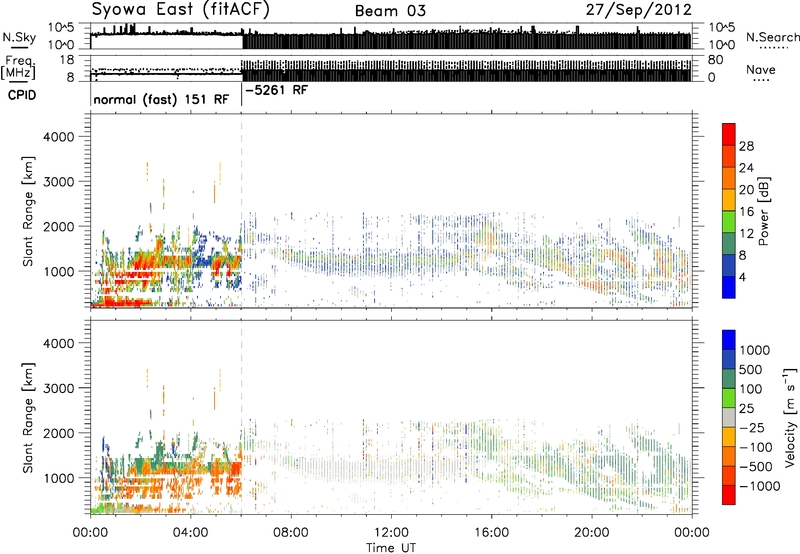Click the '12:00' time axis label
The image size is (800, 554).
point(391,533)
